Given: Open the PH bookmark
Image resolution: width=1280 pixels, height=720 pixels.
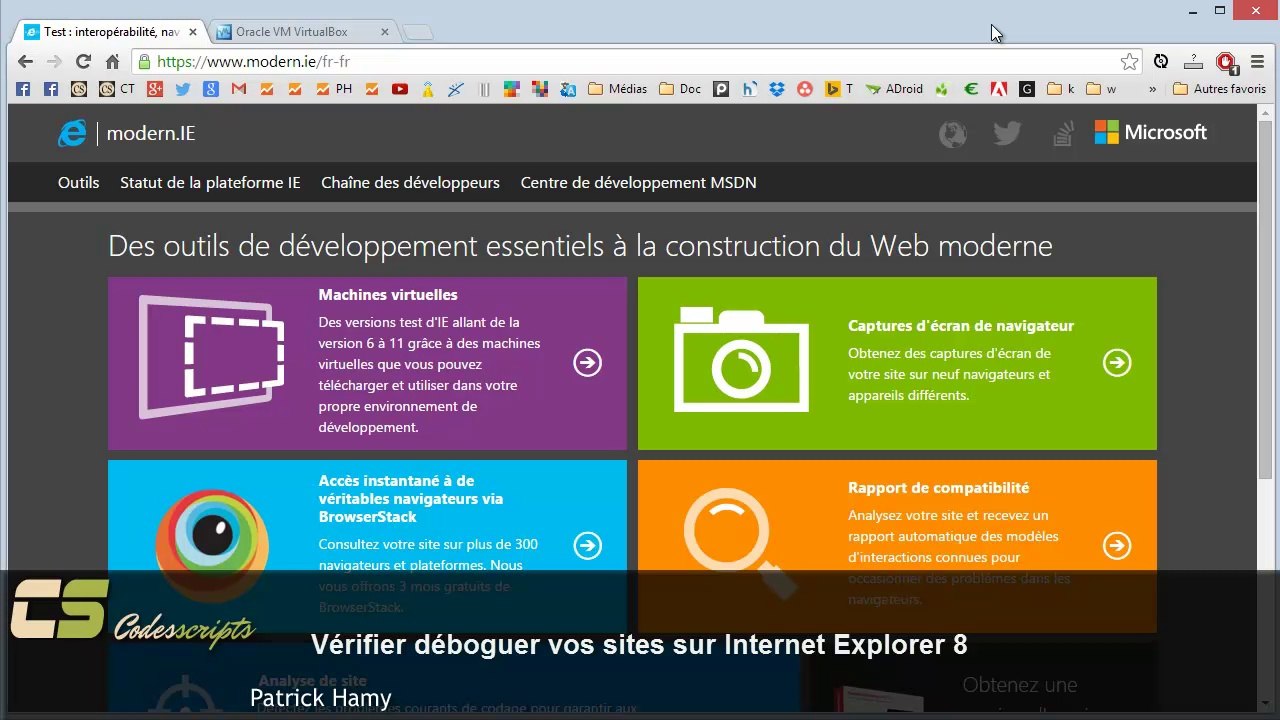Looking at the screenshot, I should point(334,89).
